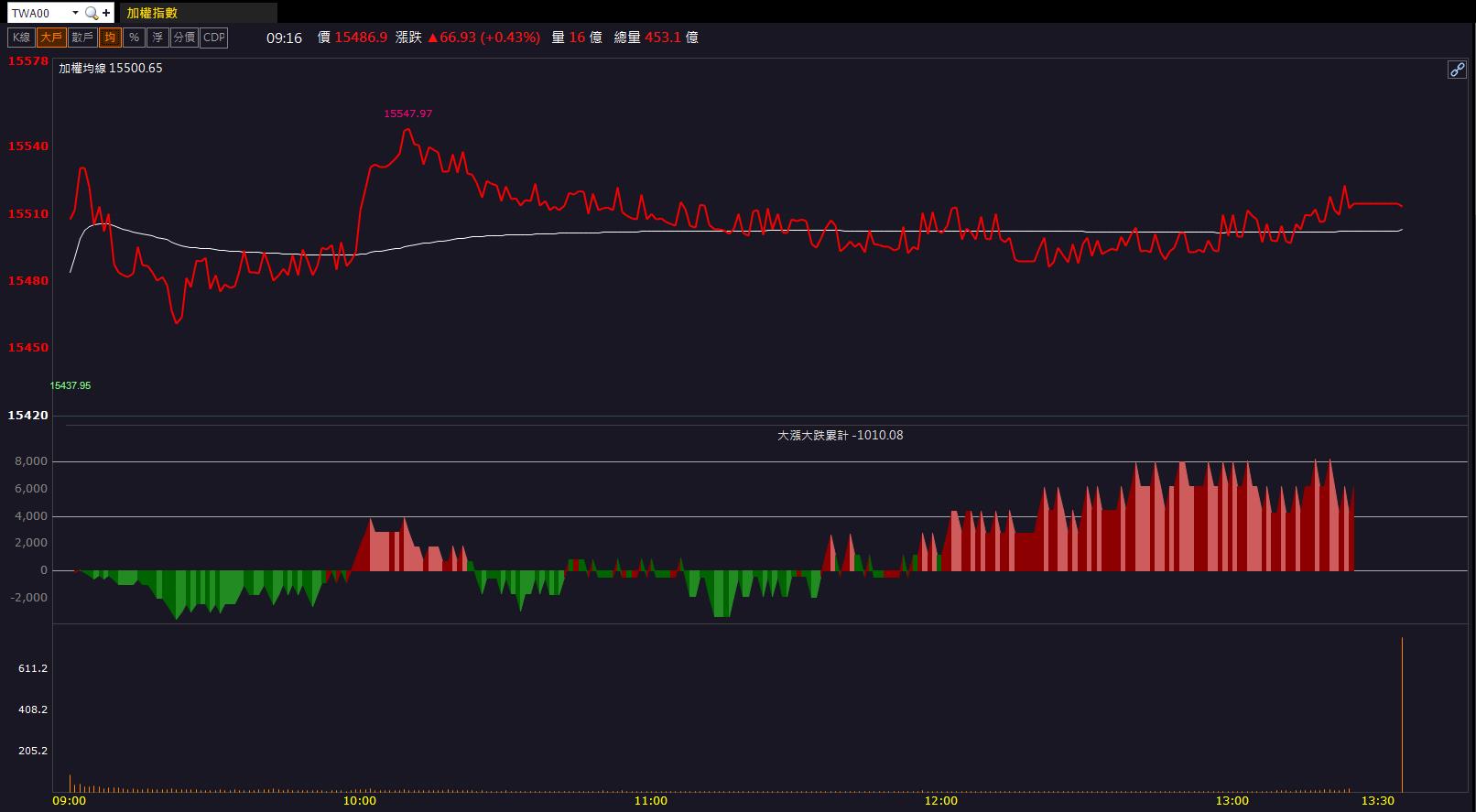
Task: Click the 15437.95 low price marker
Action: tap(71, 385)
